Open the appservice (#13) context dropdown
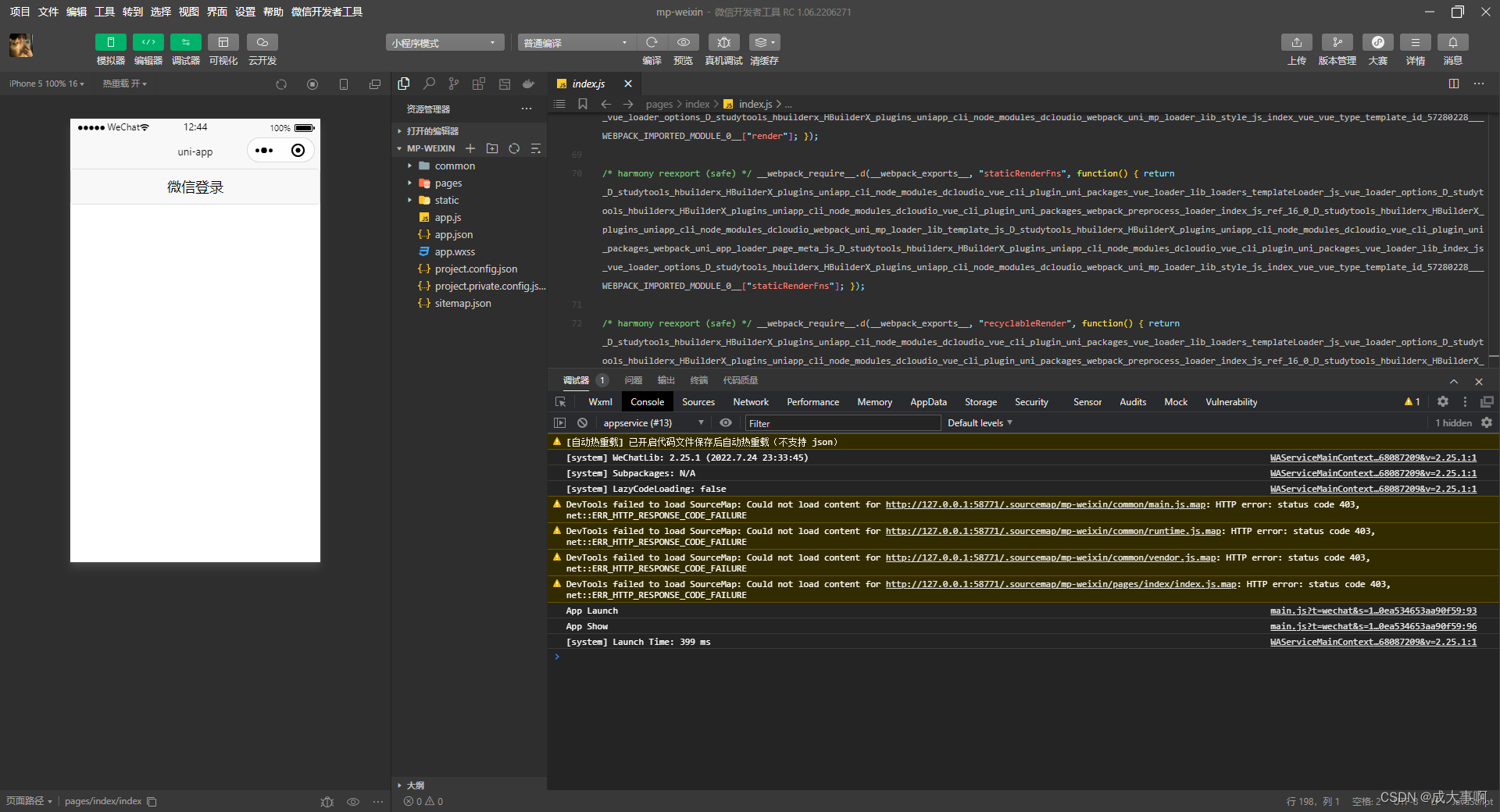 tap(653, 422)
